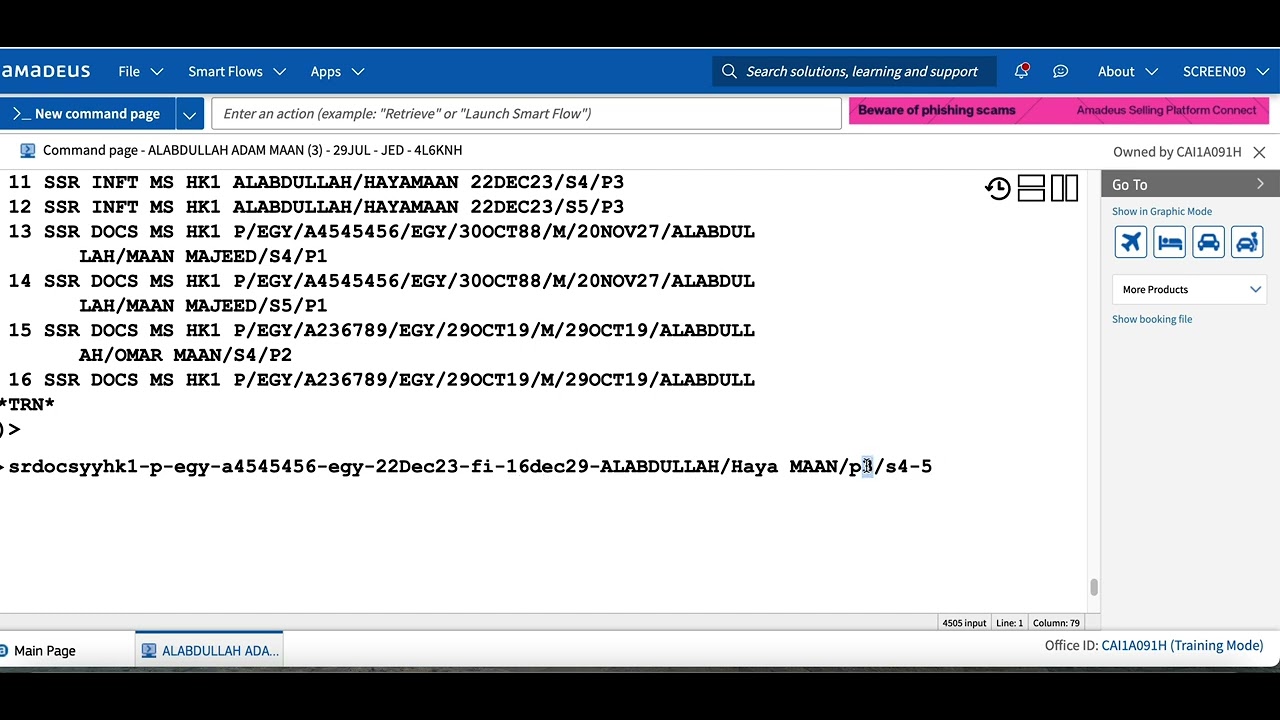Click New command page button
The image size is (1280, 720).
point(88,113)
